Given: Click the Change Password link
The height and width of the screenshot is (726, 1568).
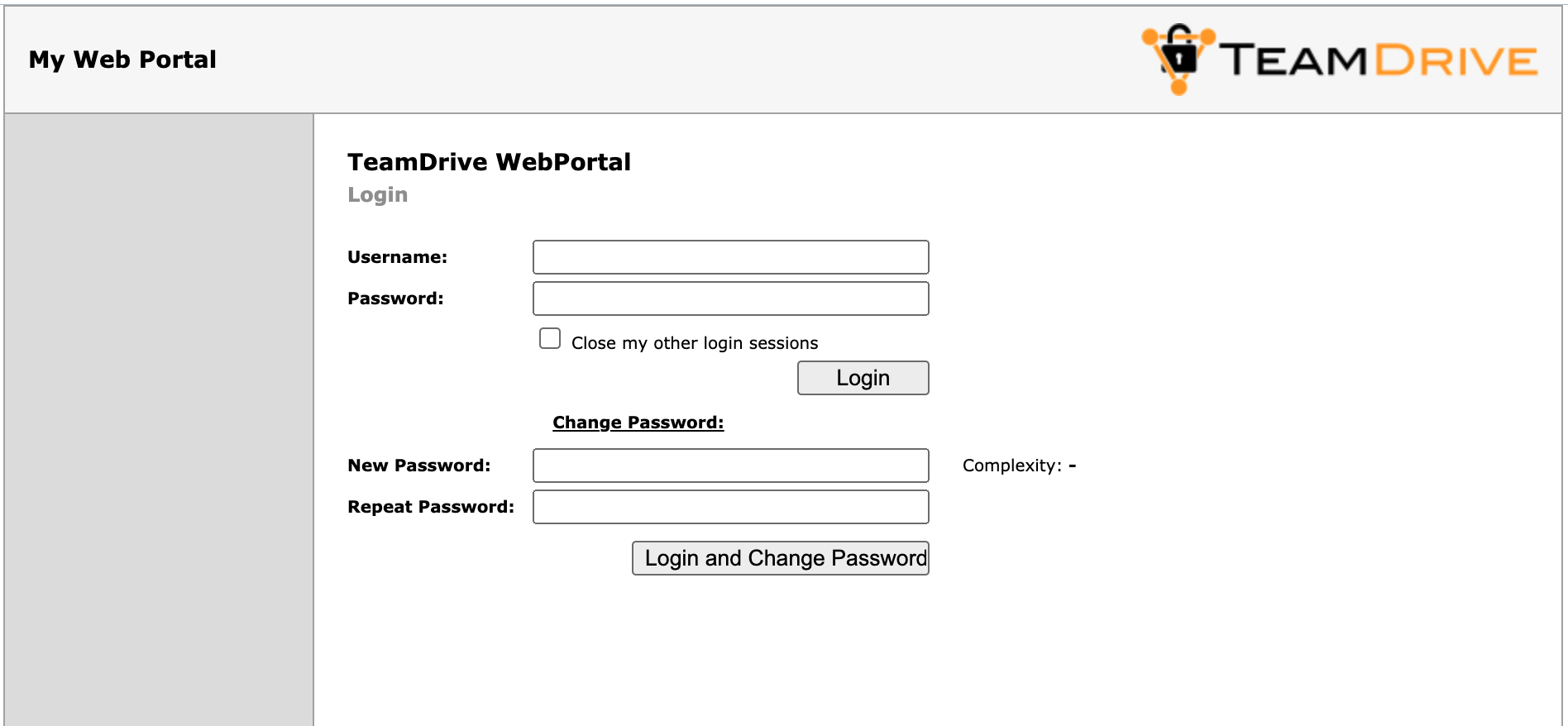Looking at the screenshot, I should coord(638,423).
